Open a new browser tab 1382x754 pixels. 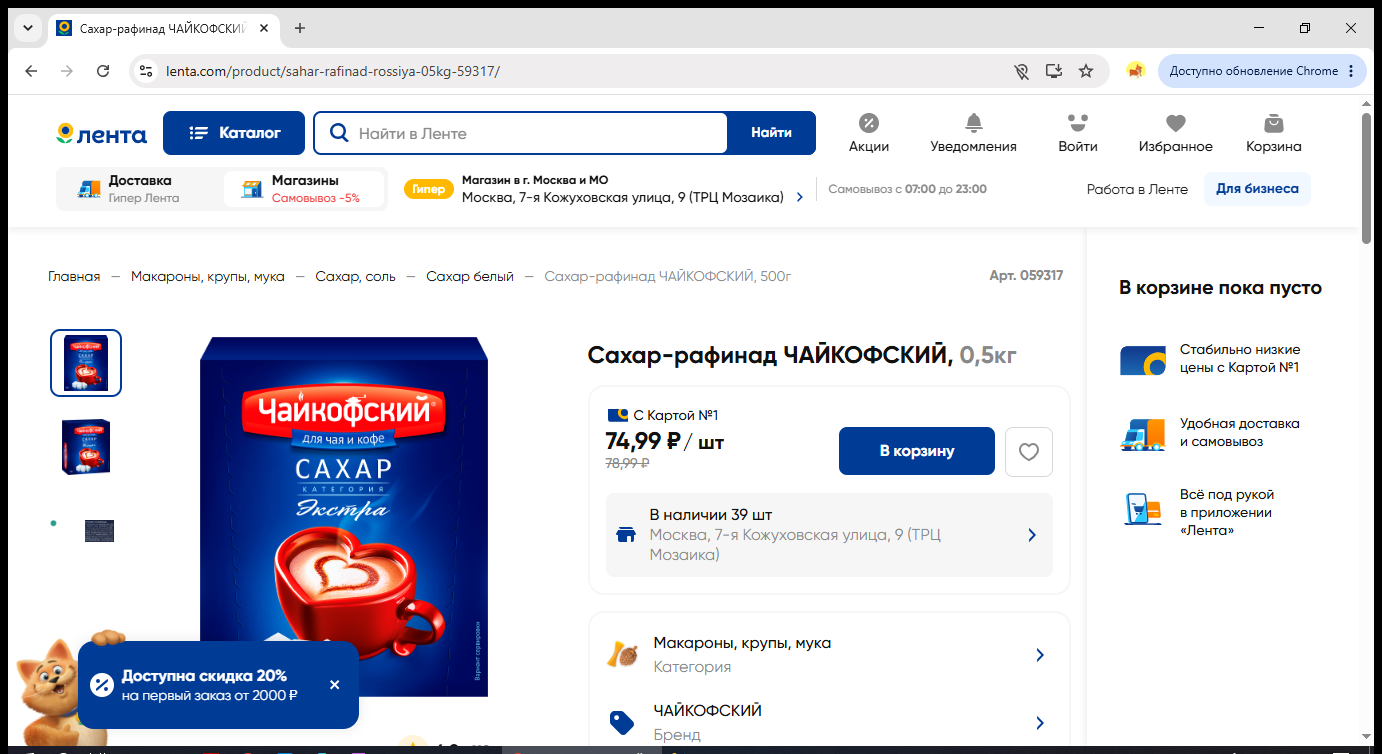point(300,28)
